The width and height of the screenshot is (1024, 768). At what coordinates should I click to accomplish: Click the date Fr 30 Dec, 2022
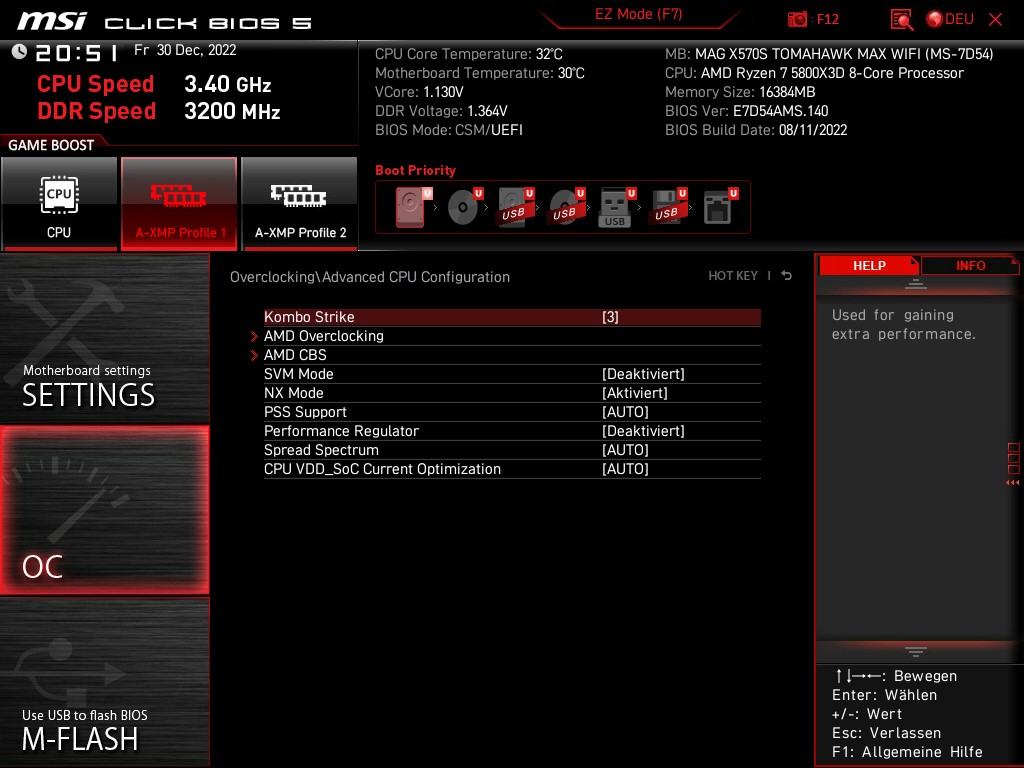[185, 50]
